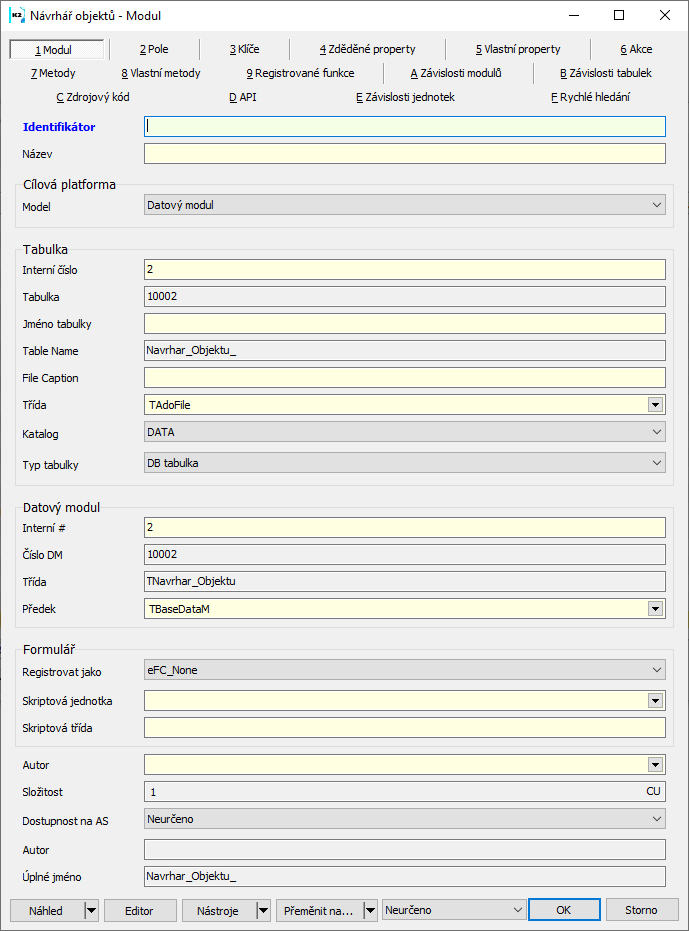Viewport: 689px width, 931px height.
Task: Open the Registrovat jako dropdown
Action: [405, 670]
